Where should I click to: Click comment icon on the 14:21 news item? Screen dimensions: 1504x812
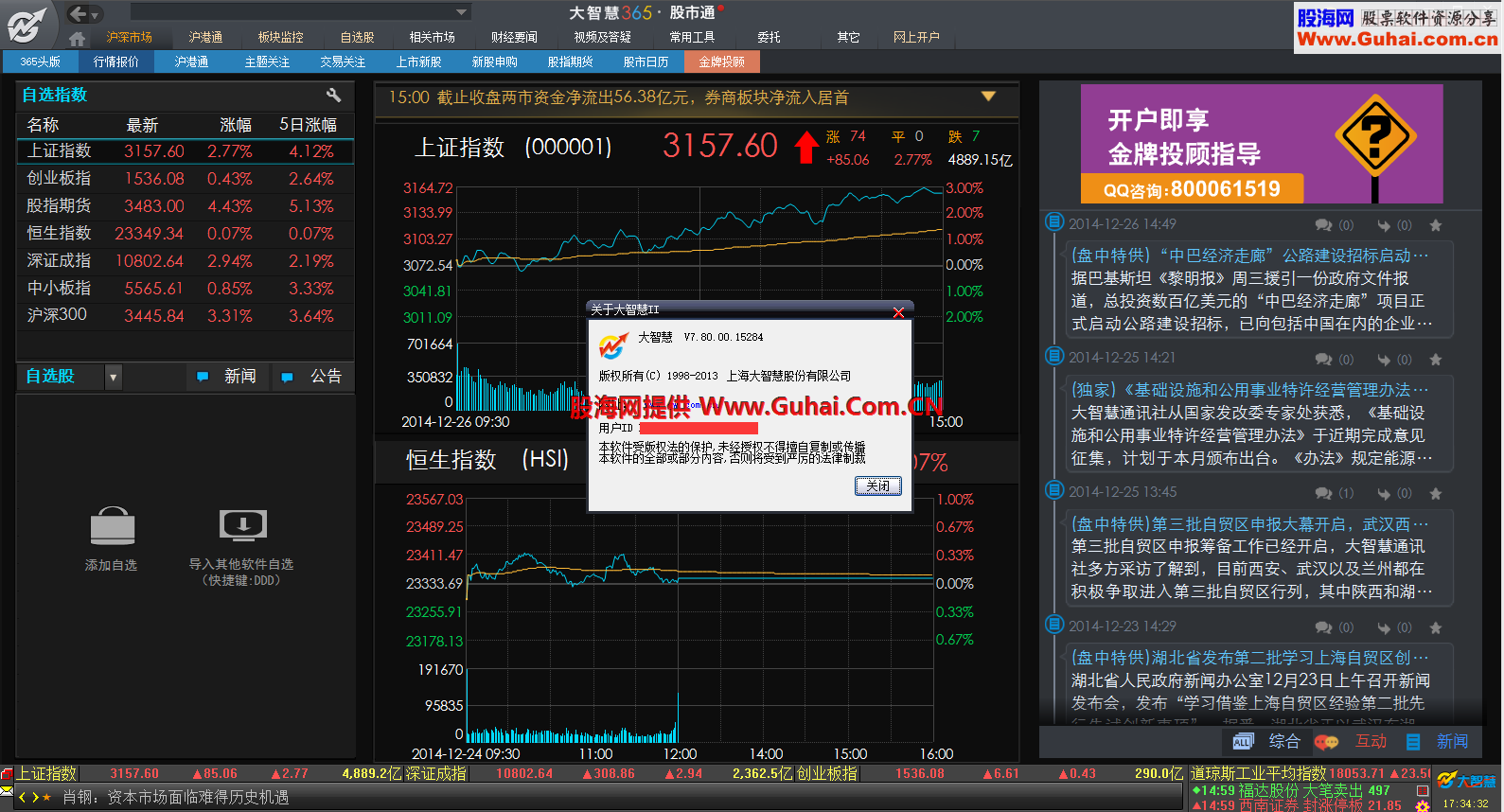1323,360
